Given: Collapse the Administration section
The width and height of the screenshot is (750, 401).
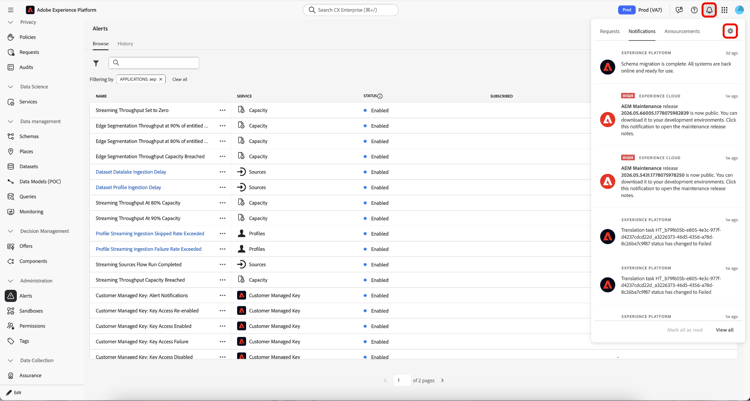Looking at the screenshot, I should tap(11, 281).
